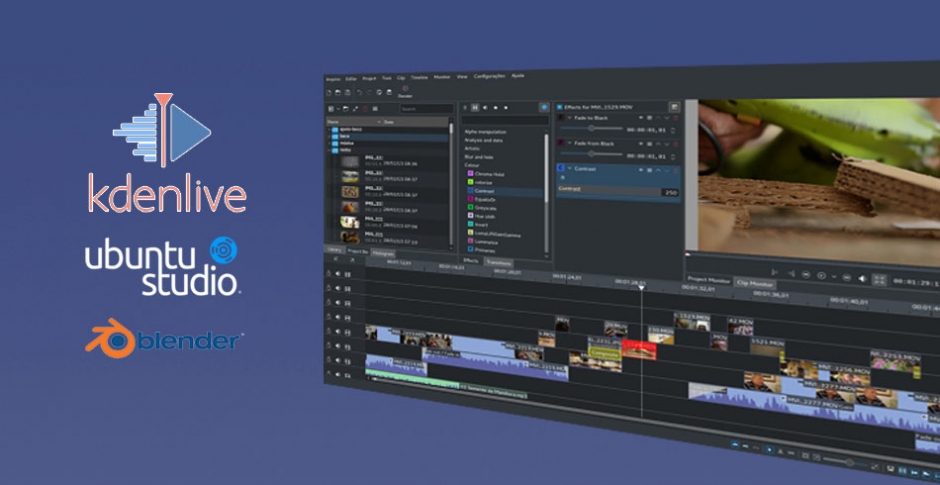Open the Alpha manipulation category
The image size is (940, 485).
[486, 132]
